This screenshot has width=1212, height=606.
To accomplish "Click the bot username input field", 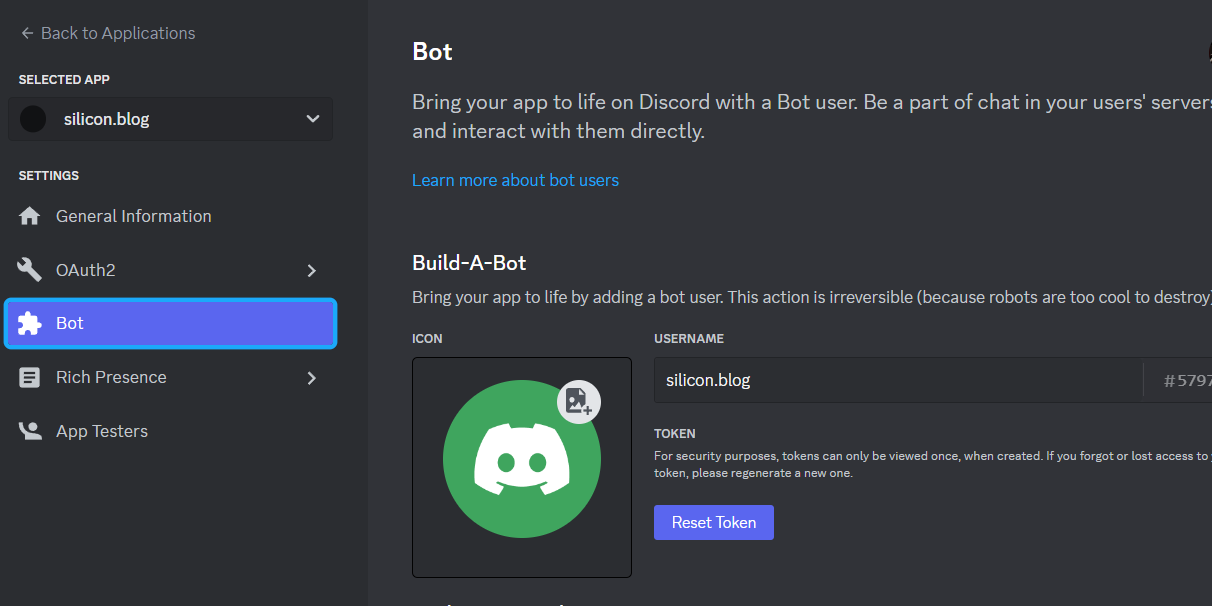I will 898,380.
